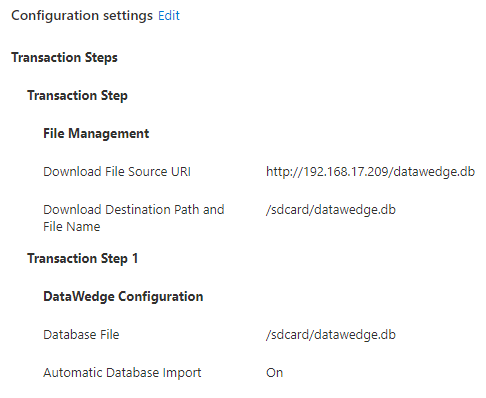Click the word 'Import' in the Automatic Database label
The height and width of the screenshot is (398, 486).
[x=182, y=373]
